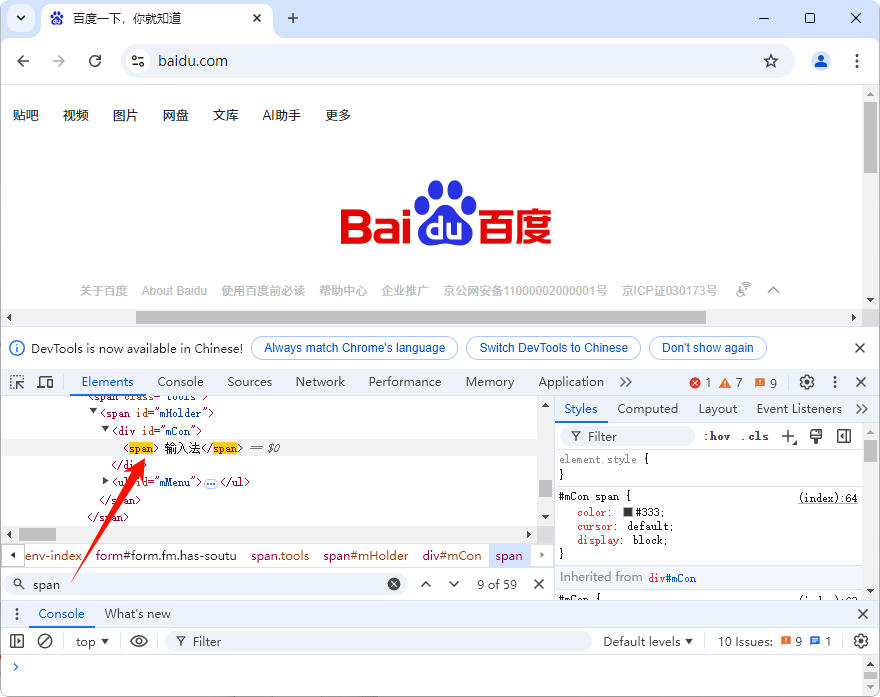The height and width of the screenshot is (697, 880).
Task: Go to previous search result
Action: tap(426, 584)
